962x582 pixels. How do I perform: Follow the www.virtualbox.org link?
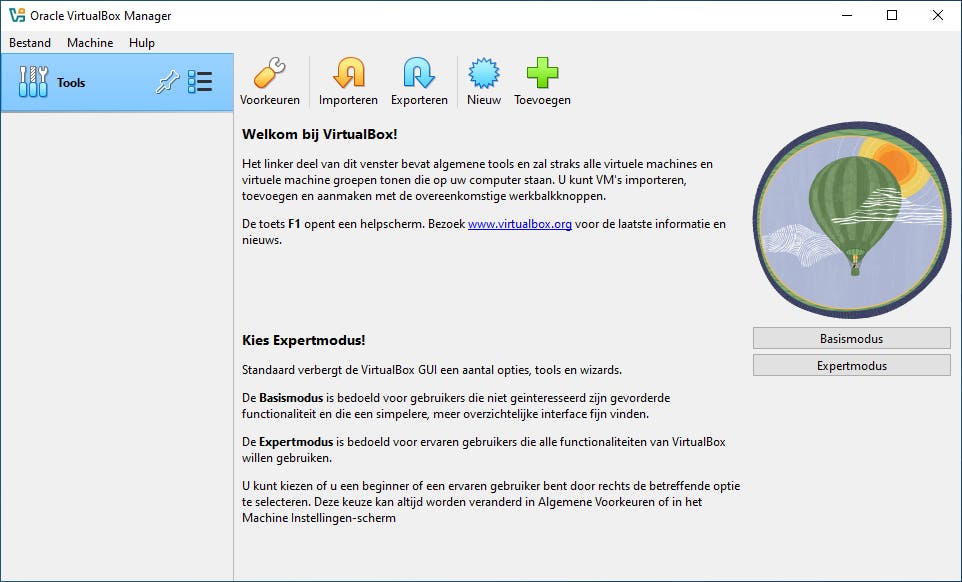tap(520, 224)
